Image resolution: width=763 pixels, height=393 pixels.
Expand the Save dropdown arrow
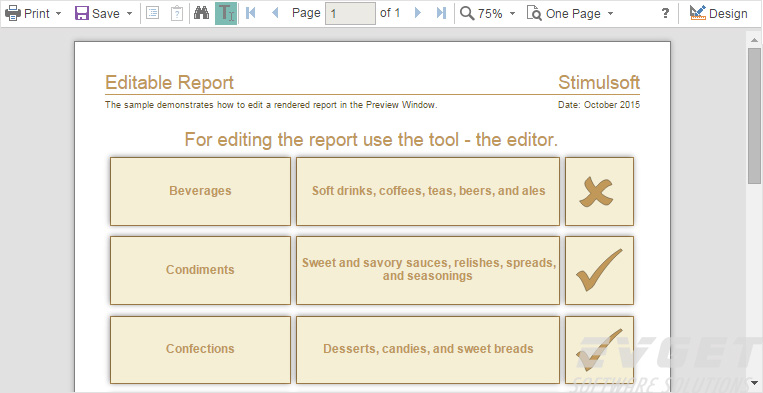point(129,14)
